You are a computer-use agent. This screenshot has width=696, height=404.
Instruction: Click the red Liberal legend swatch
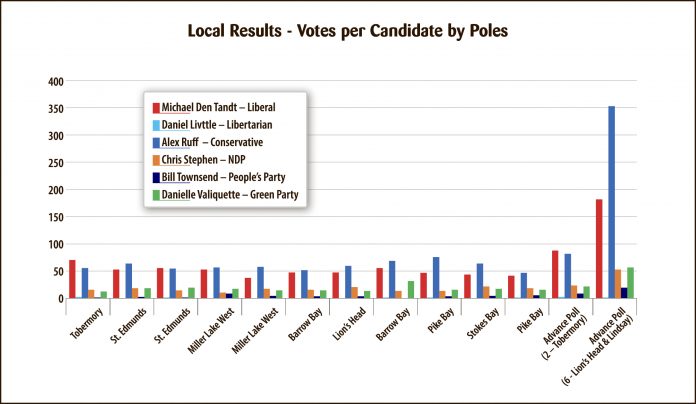point(155,107)
